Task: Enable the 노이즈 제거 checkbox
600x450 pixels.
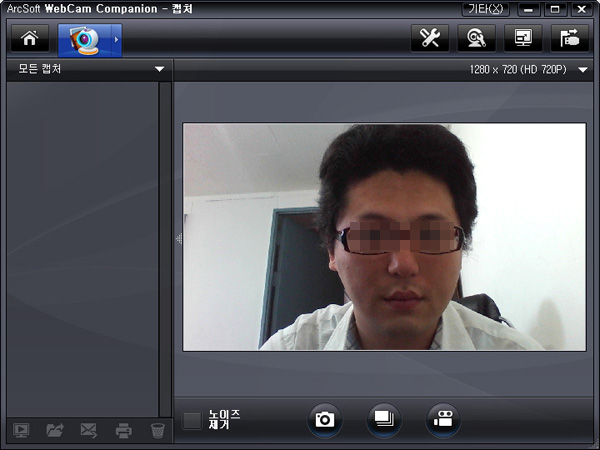Action: 192,421
